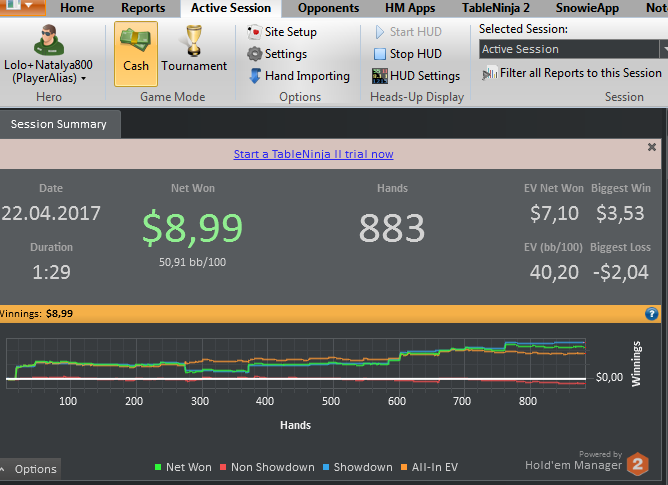Screen dimensions: 668x485
Task: Open the HM Apps tab
Action: coord(410,8)
